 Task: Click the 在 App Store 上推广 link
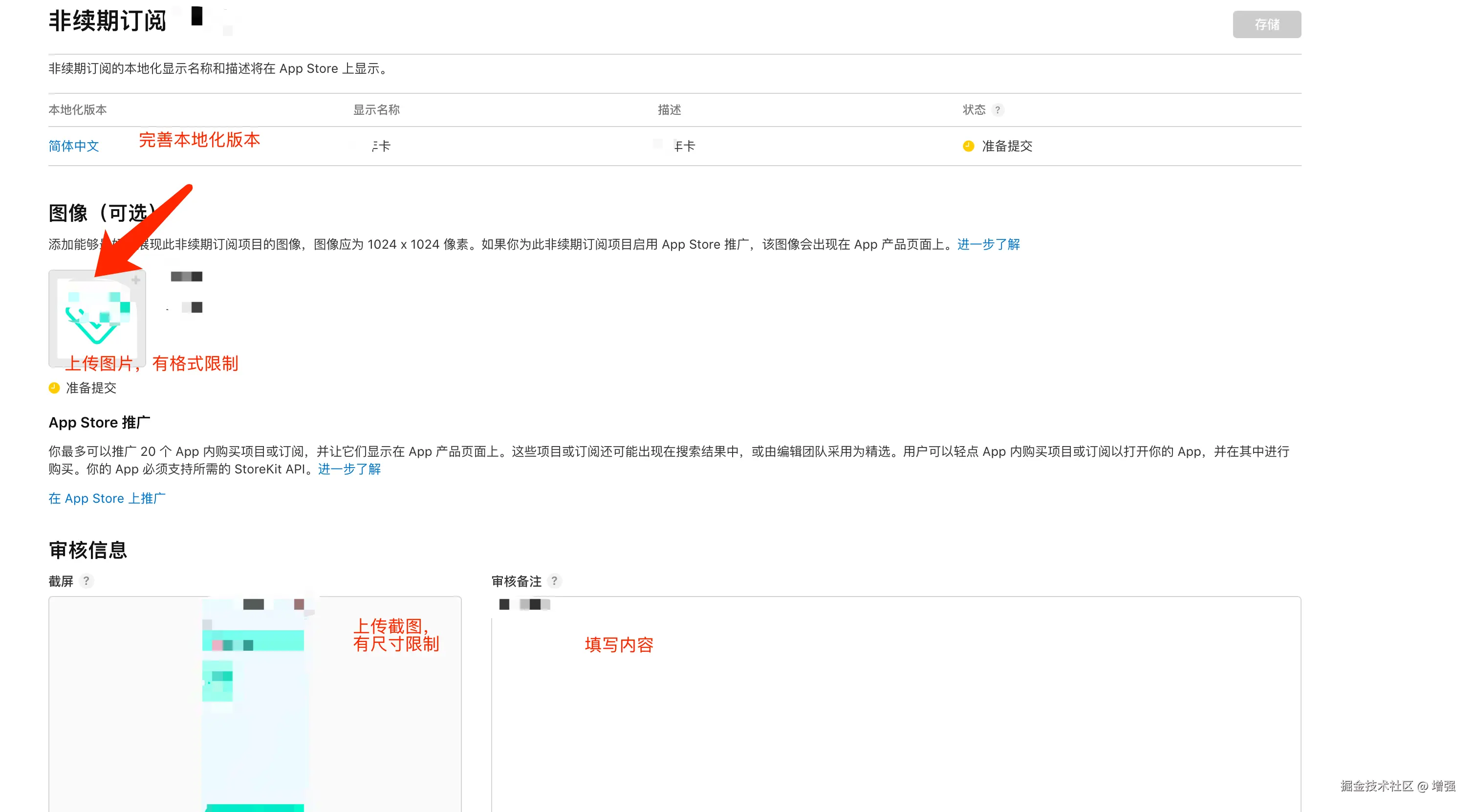(107, 498)
